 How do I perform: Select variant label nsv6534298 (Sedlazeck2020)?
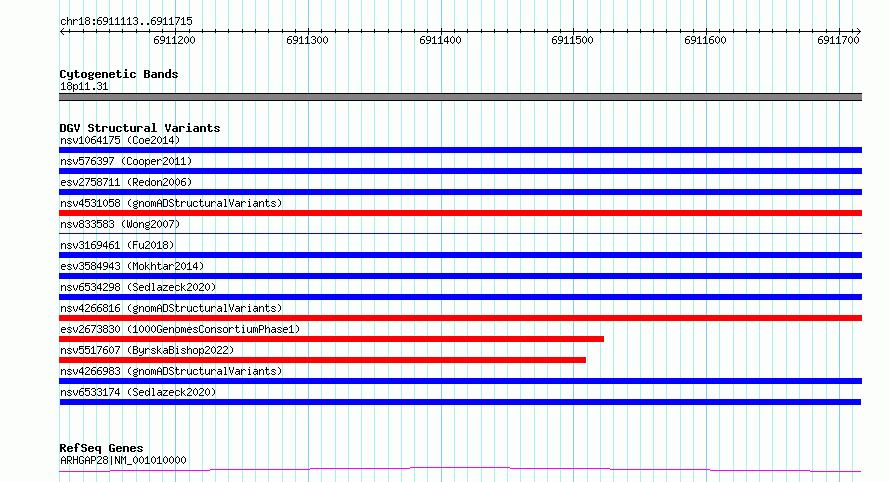(x=138, y=287)
